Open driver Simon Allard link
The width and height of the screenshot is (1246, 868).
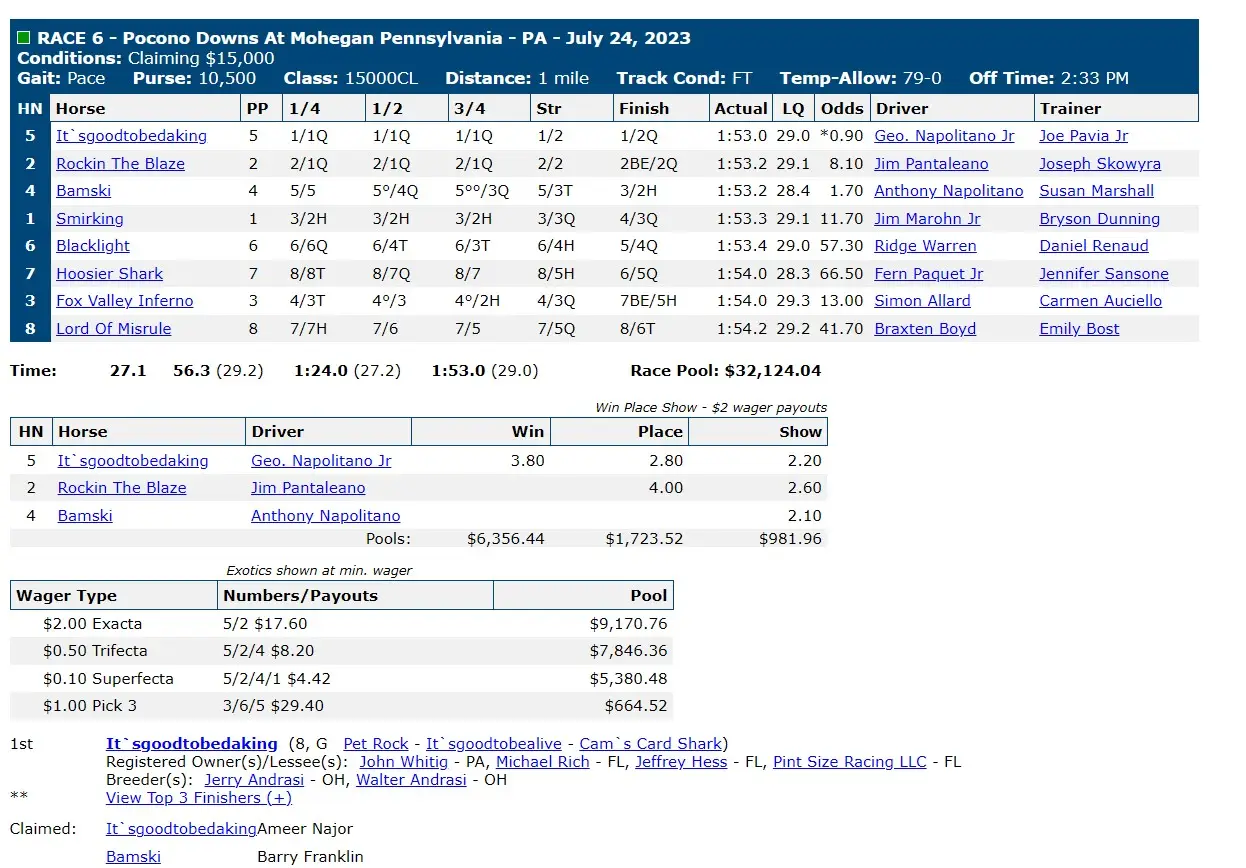pos(924,301)
